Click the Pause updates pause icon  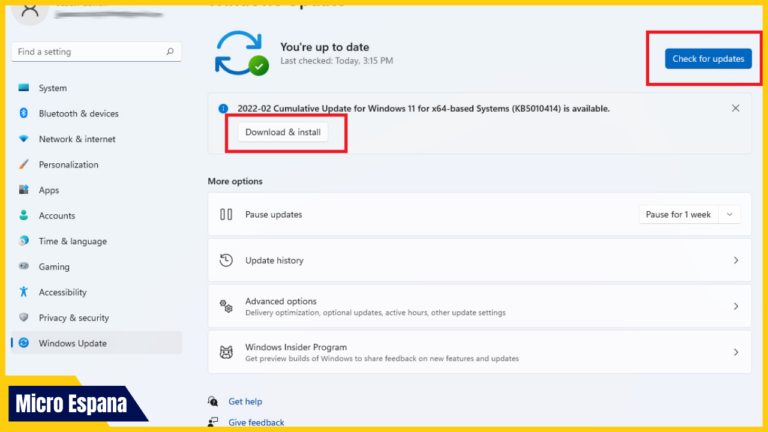tap(226, 214)
